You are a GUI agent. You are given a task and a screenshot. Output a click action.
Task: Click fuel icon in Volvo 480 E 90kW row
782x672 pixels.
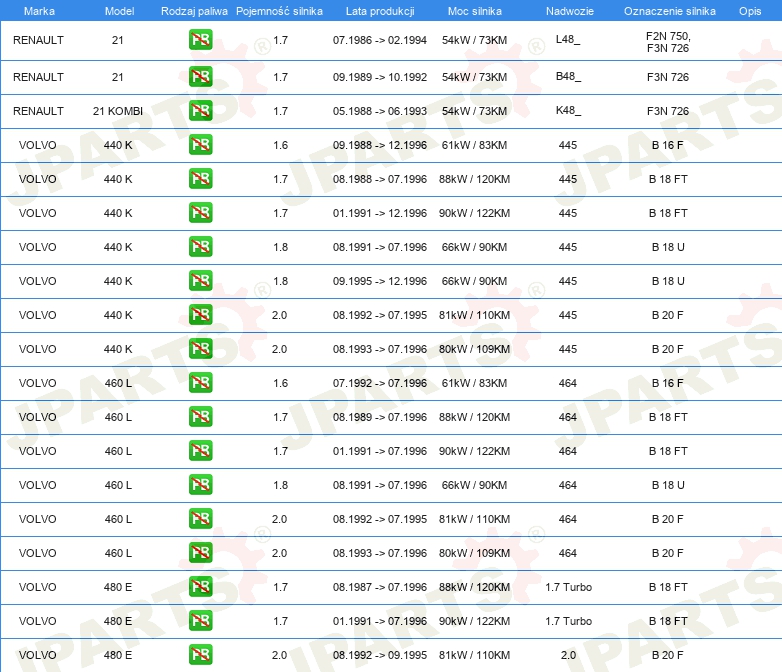tap(200, 620)
